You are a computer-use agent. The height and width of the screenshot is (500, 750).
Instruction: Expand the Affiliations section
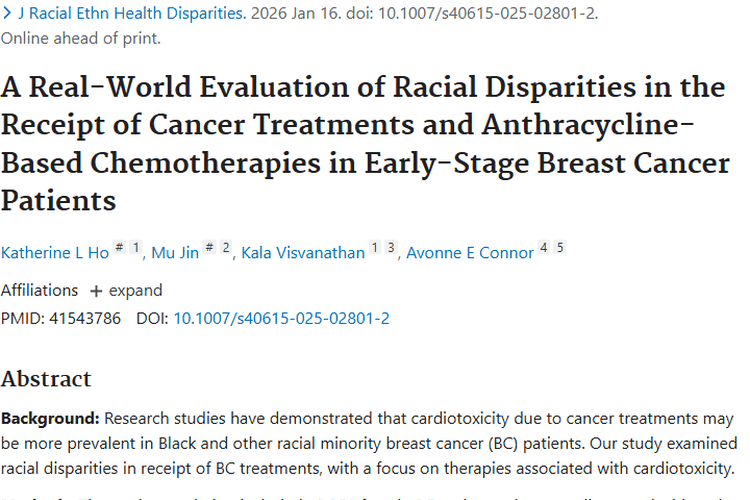pyautogui.click(x=135, y=291)
